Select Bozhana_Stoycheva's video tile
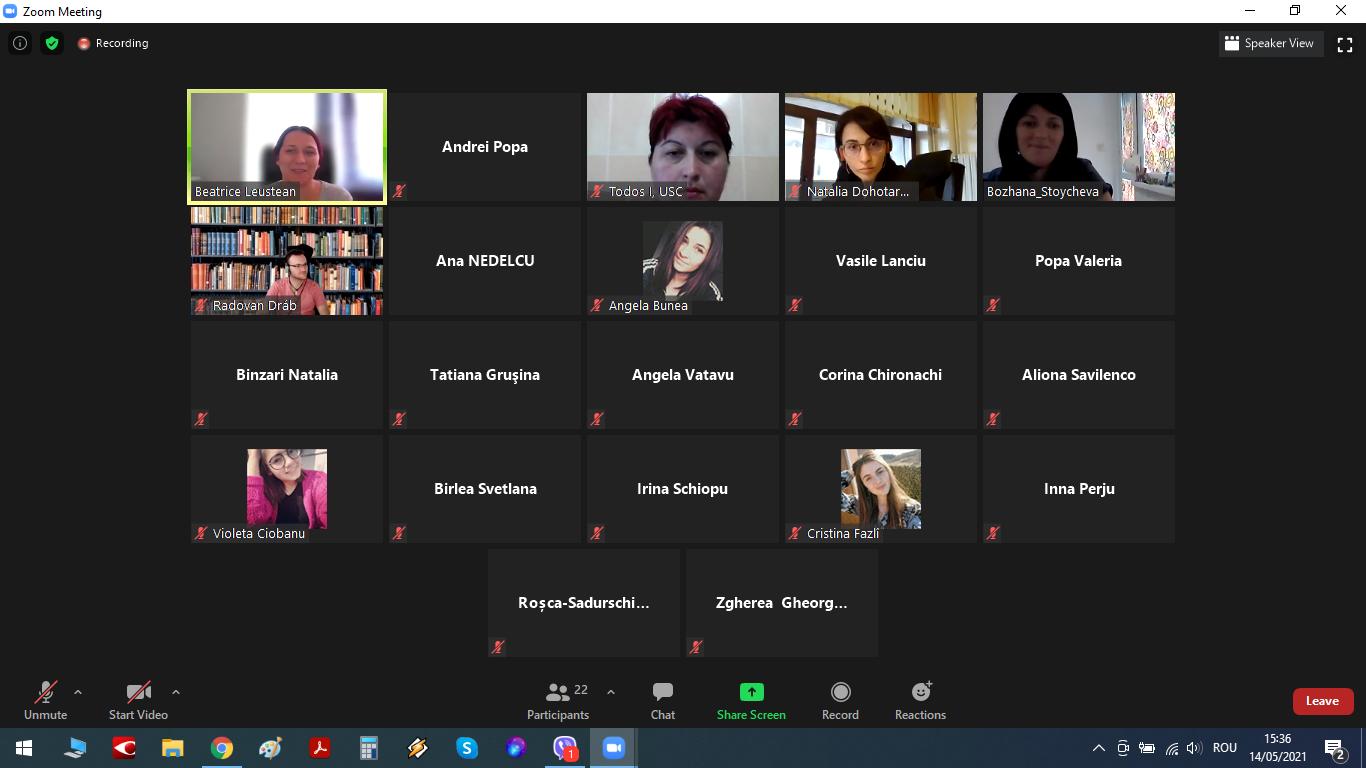The width and height of the screenshot is (1366, 768). coord(1079,147)
